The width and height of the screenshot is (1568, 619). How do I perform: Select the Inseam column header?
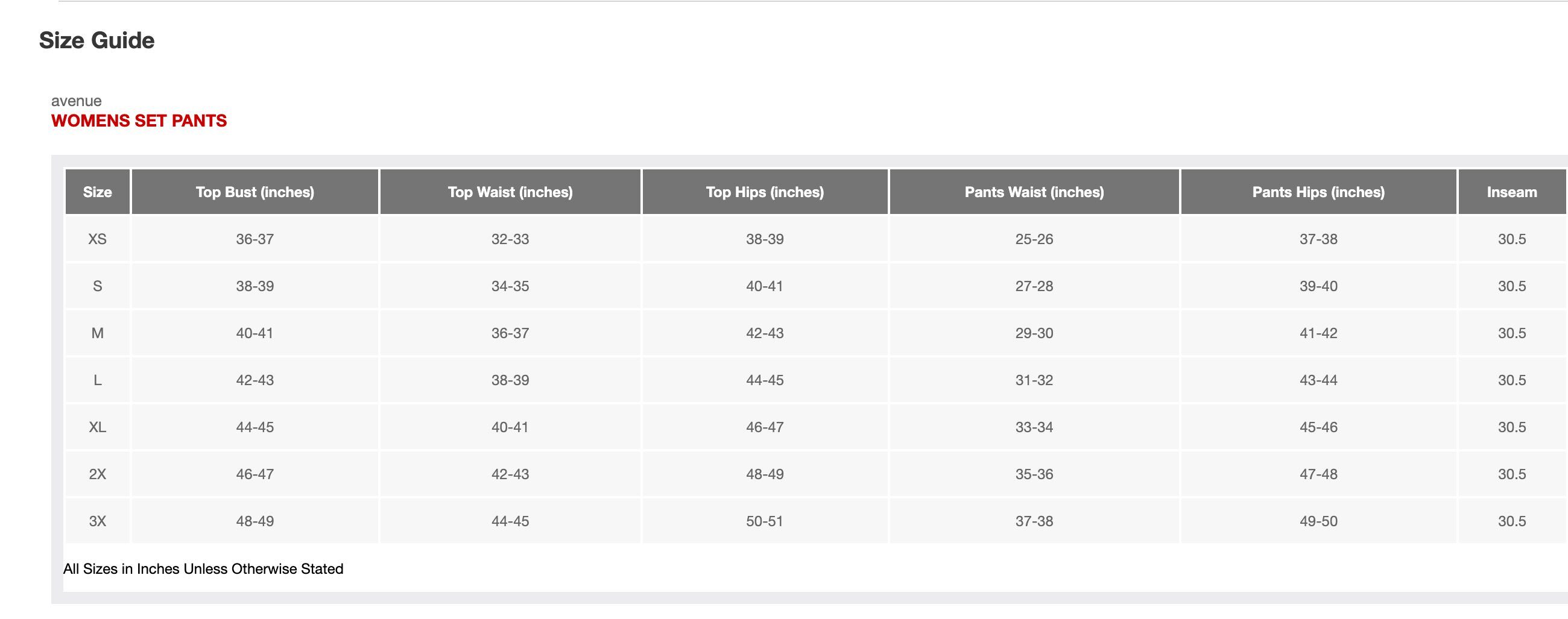[x=1511, y=192]
